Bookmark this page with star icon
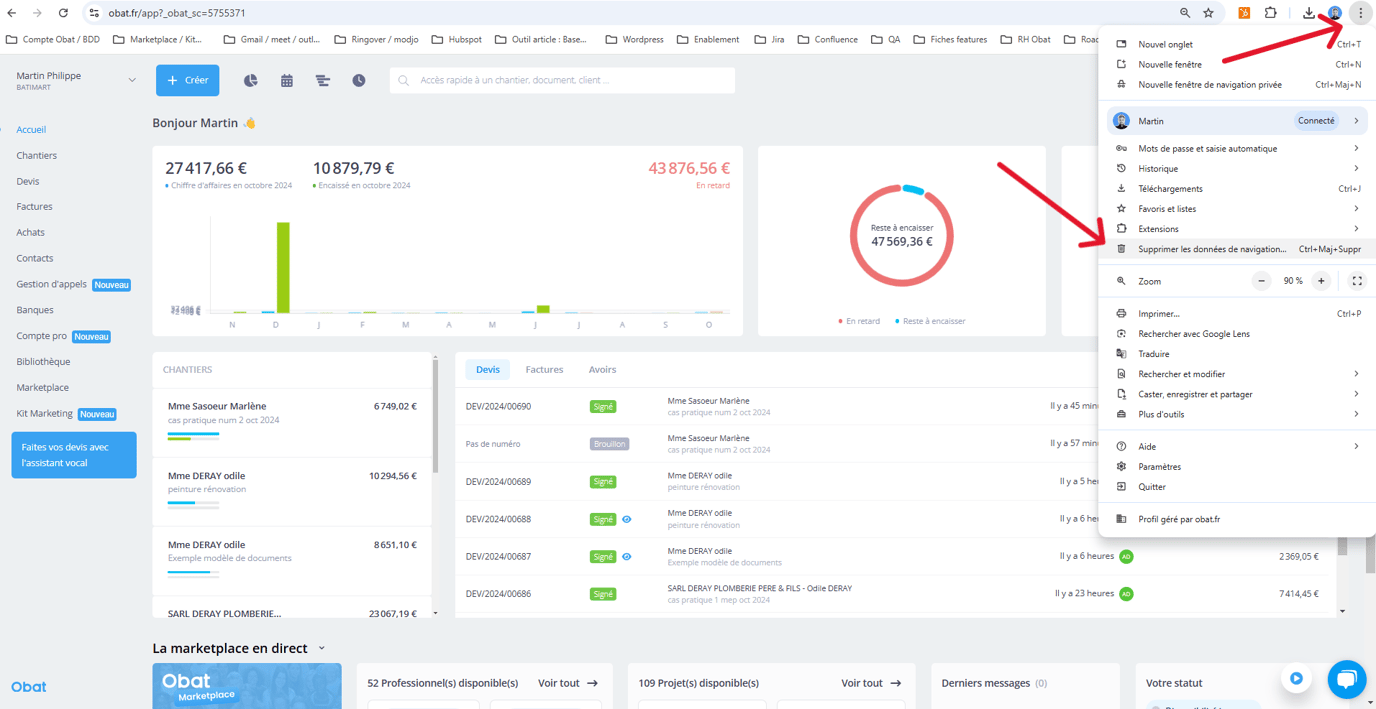This screenshot has height=709, width=1376. pos(1208,13)
